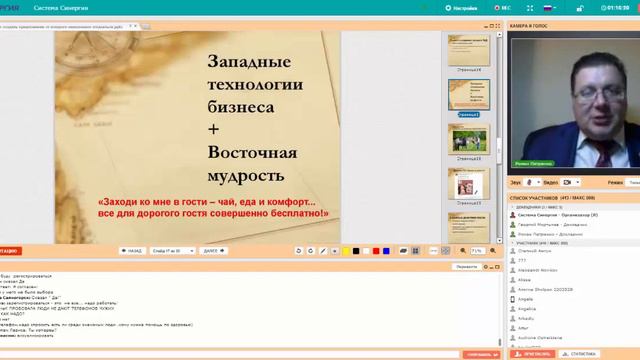
Task: Choose the blue drawing color
Action: point(386,251)
